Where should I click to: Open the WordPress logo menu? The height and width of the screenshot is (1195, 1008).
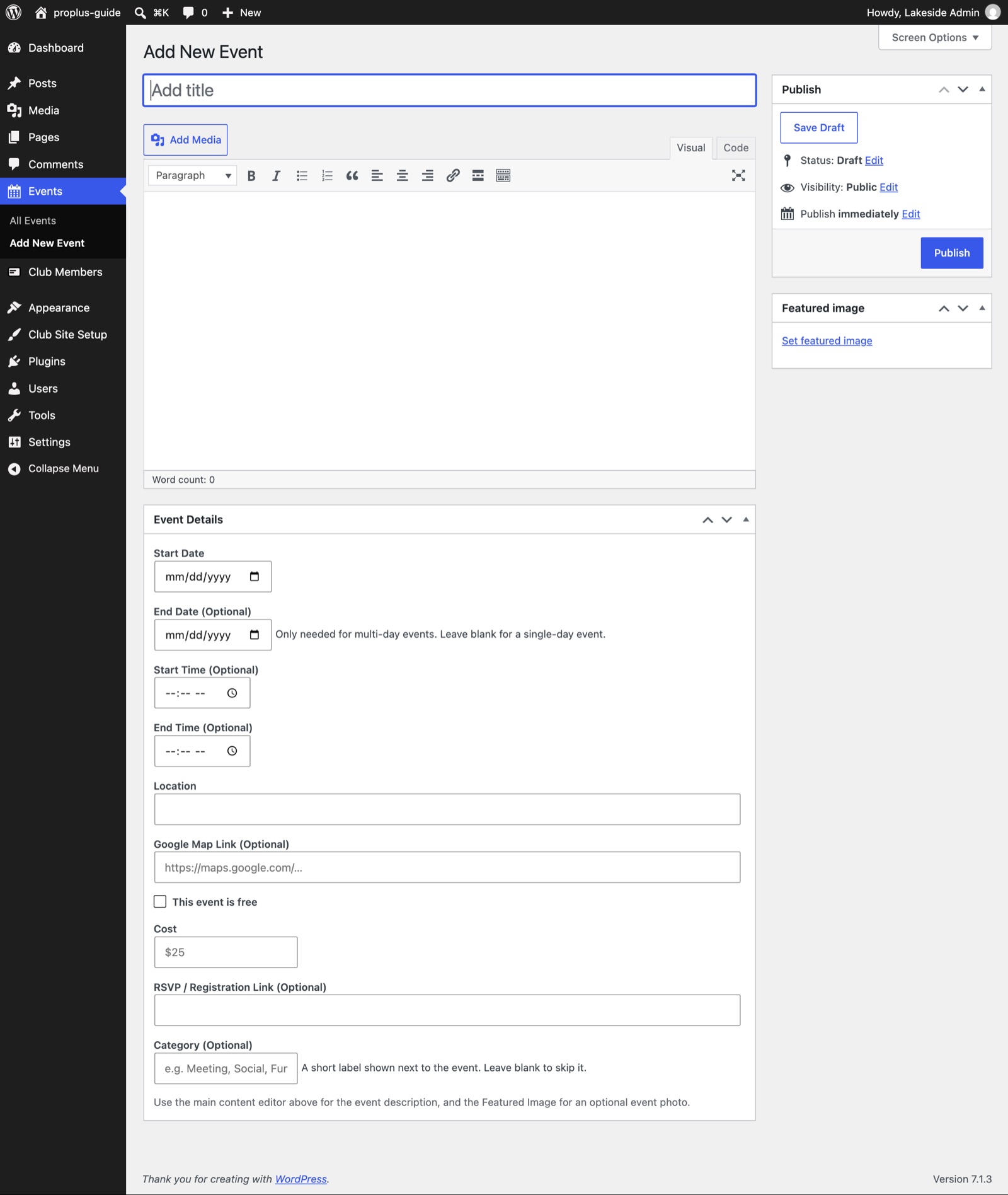[x=13, y=13]
